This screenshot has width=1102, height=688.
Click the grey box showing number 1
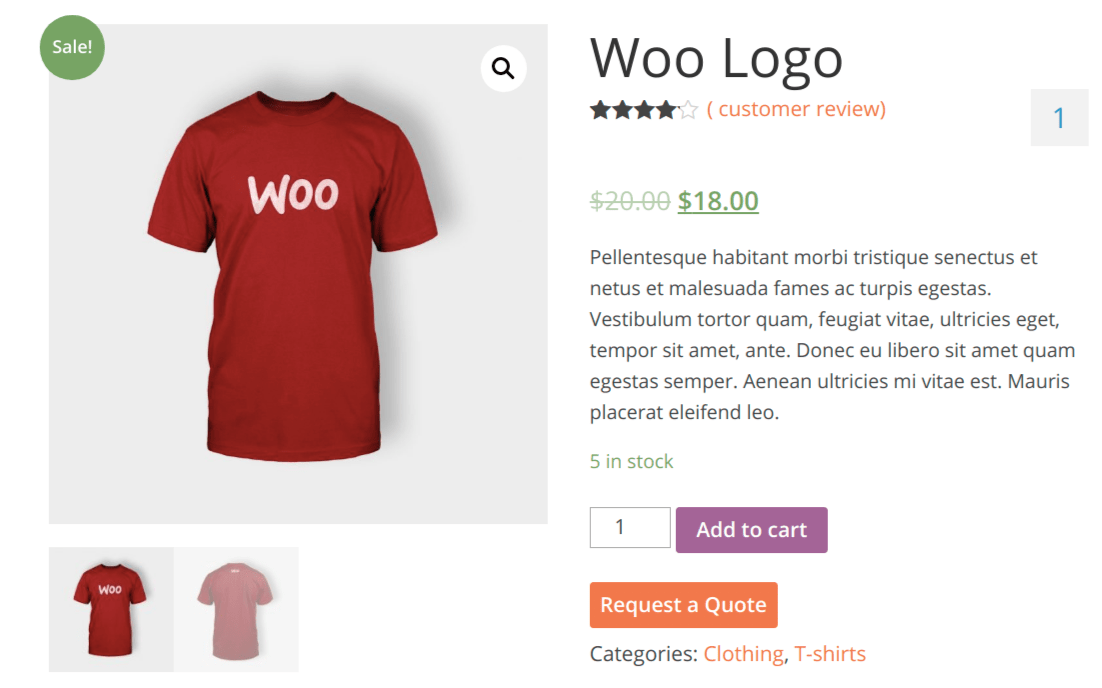1059,117
